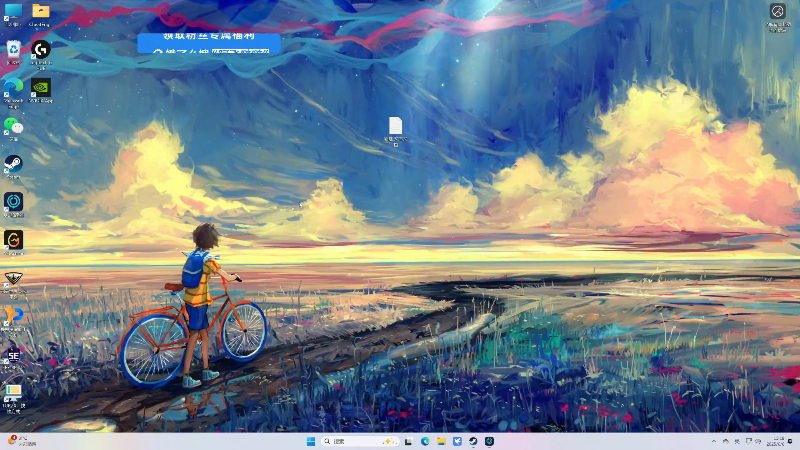This screenshot has width=800, height=450.
Task: Open the black and orange G icon shortcut
Action: pos(13,242)
